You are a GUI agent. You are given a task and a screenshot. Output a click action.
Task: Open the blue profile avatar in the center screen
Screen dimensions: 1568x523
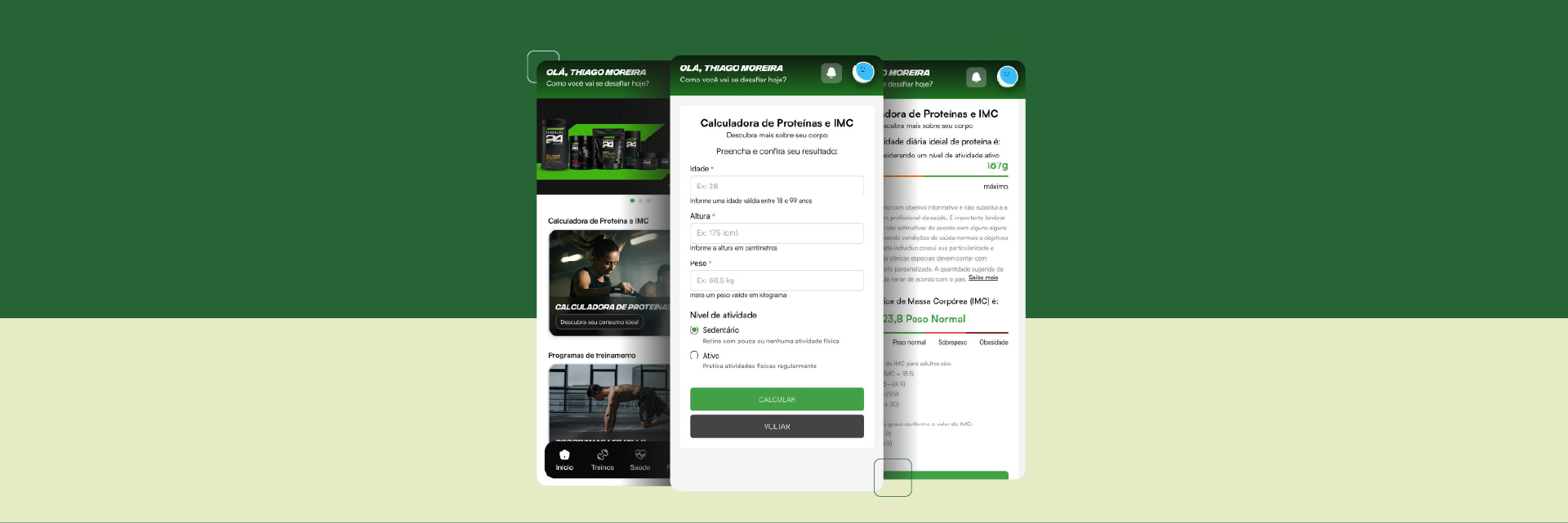pyautogui.click(x=863, y=72)
